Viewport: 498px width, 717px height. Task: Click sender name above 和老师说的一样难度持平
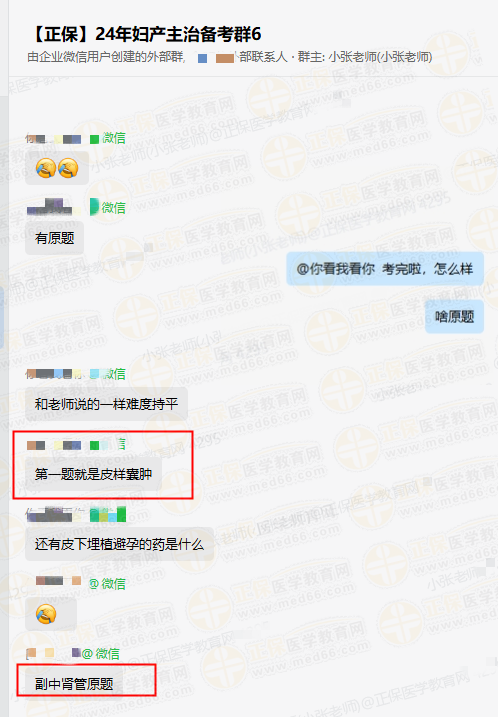pyautogui.click(x=54, y=374)
